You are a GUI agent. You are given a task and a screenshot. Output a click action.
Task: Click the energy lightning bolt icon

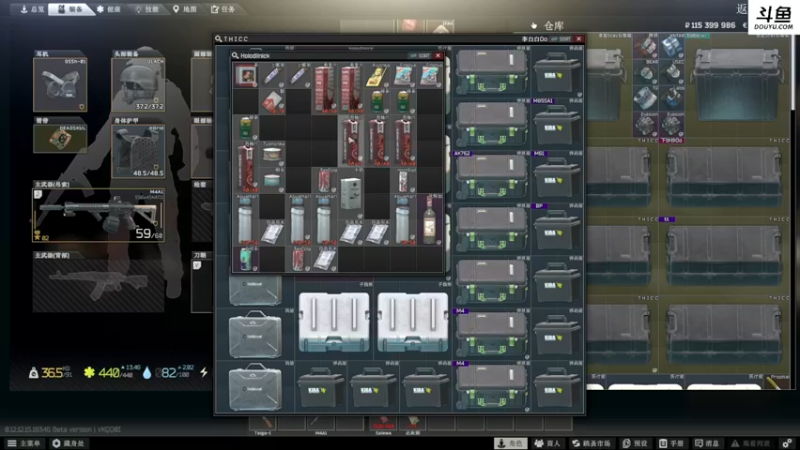(x=204, y=372)
